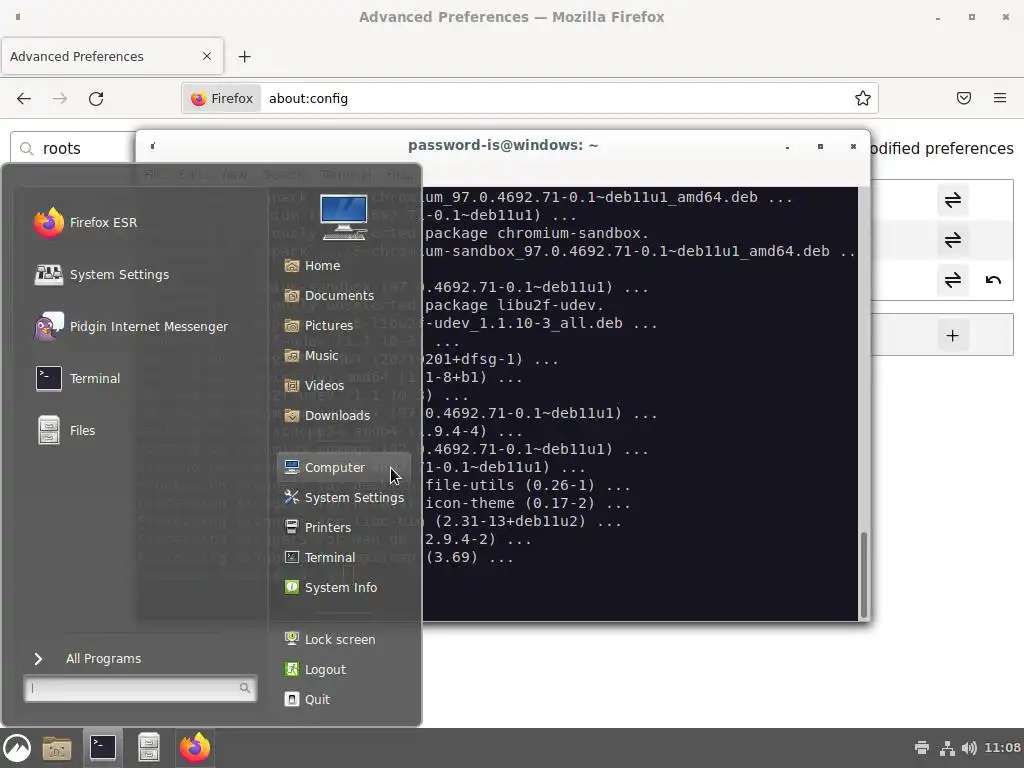Go back in Firefox

click(24, 99)
